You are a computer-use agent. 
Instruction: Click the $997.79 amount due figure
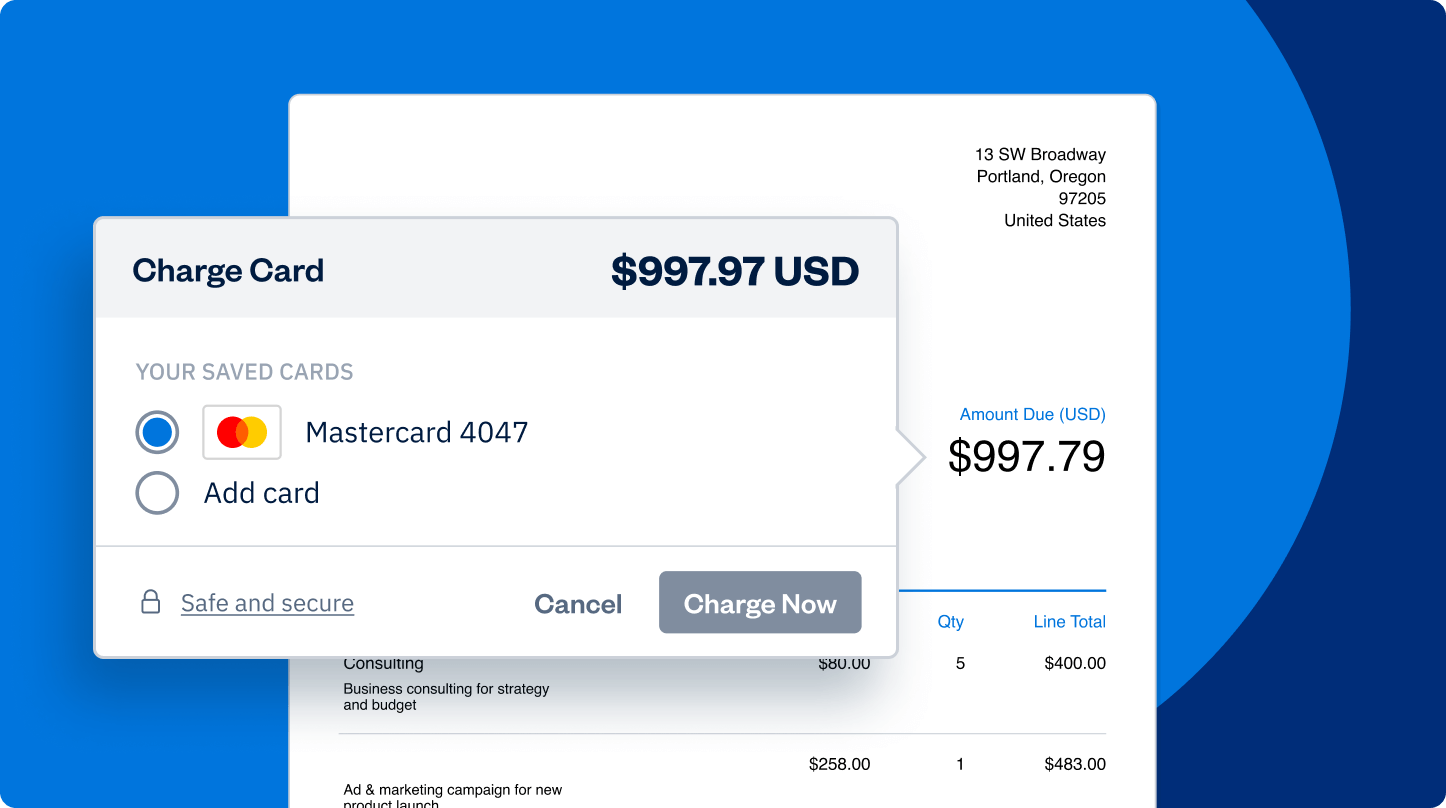point(1026,457)
